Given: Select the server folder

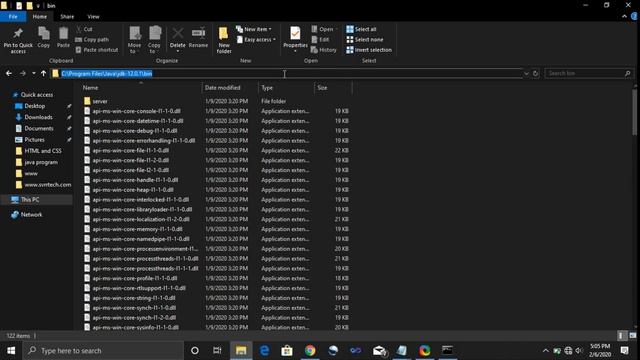Looking at the screenshot, I should 100,101.
